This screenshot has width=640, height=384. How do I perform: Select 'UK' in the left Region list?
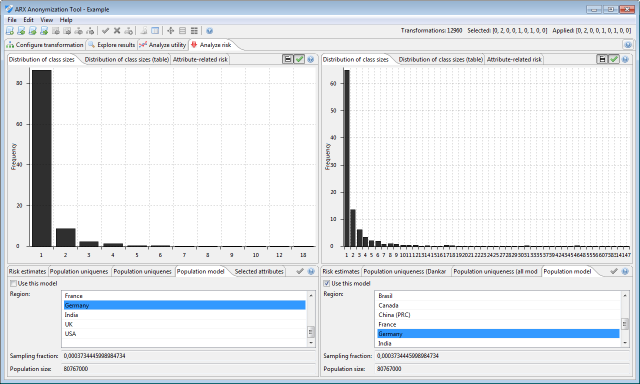tap(184, 324)
